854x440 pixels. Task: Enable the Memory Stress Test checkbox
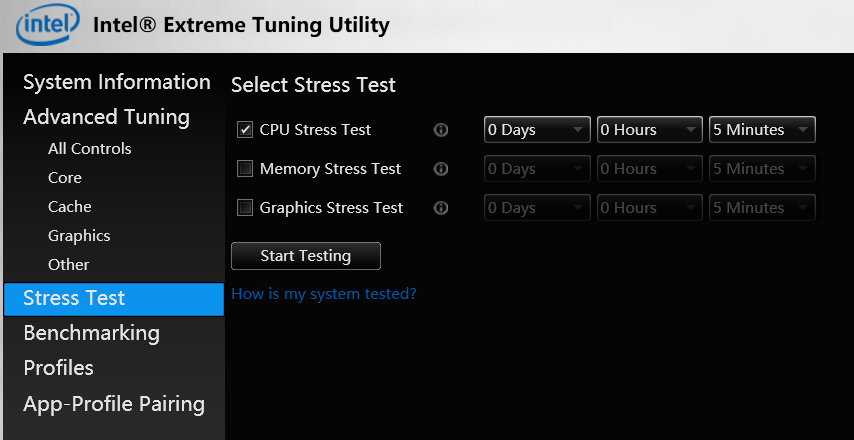[x=245, y=169]
